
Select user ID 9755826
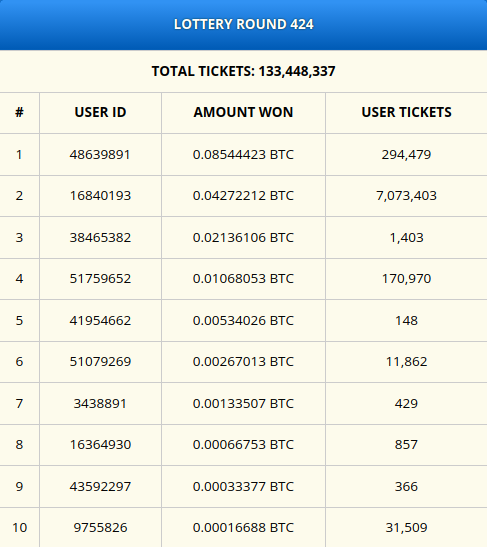click(x=100, y=528)
